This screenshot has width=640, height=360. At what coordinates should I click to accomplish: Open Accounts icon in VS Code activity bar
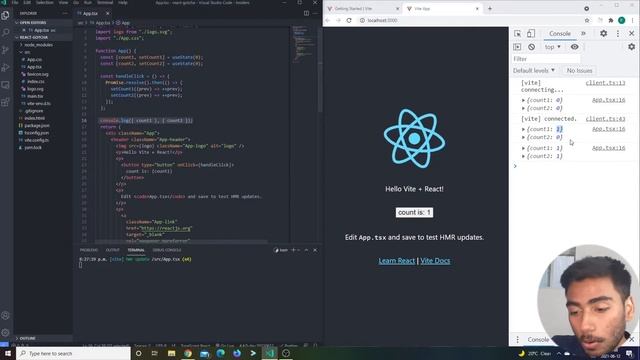click(5, 316)
